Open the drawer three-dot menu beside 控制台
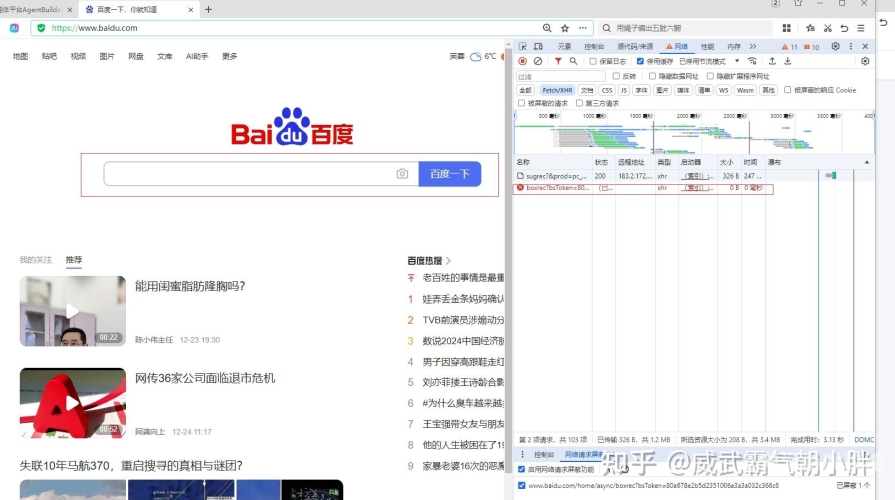 tap(522, 454)
